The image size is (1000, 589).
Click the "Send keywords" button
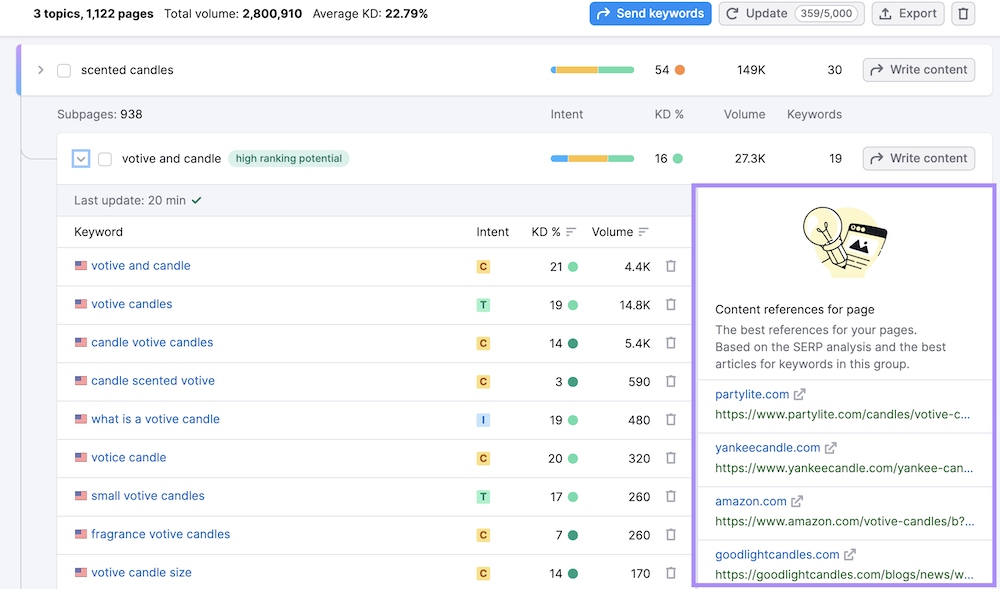tap(650, 14)
